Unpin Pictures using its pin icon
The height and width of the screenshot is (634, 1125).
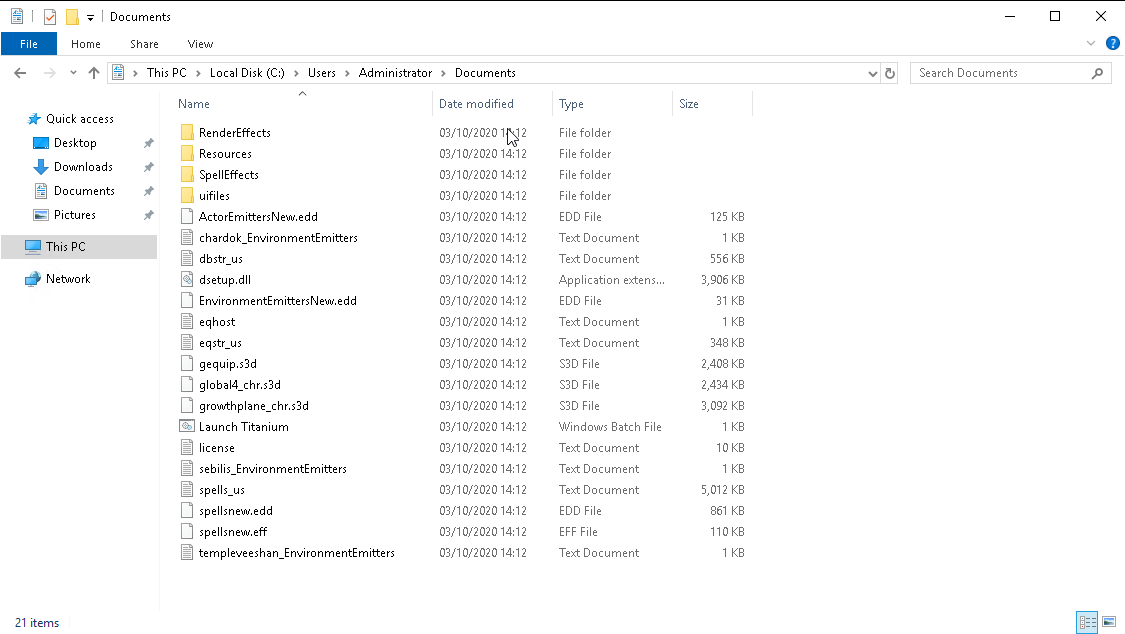tap(149, 215)
